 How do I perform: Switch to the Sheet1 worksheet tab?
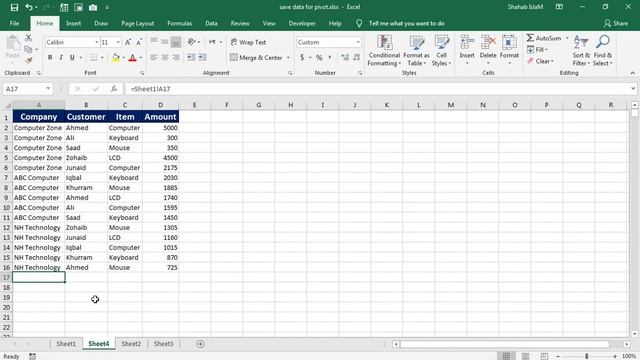tap(66, 344)
